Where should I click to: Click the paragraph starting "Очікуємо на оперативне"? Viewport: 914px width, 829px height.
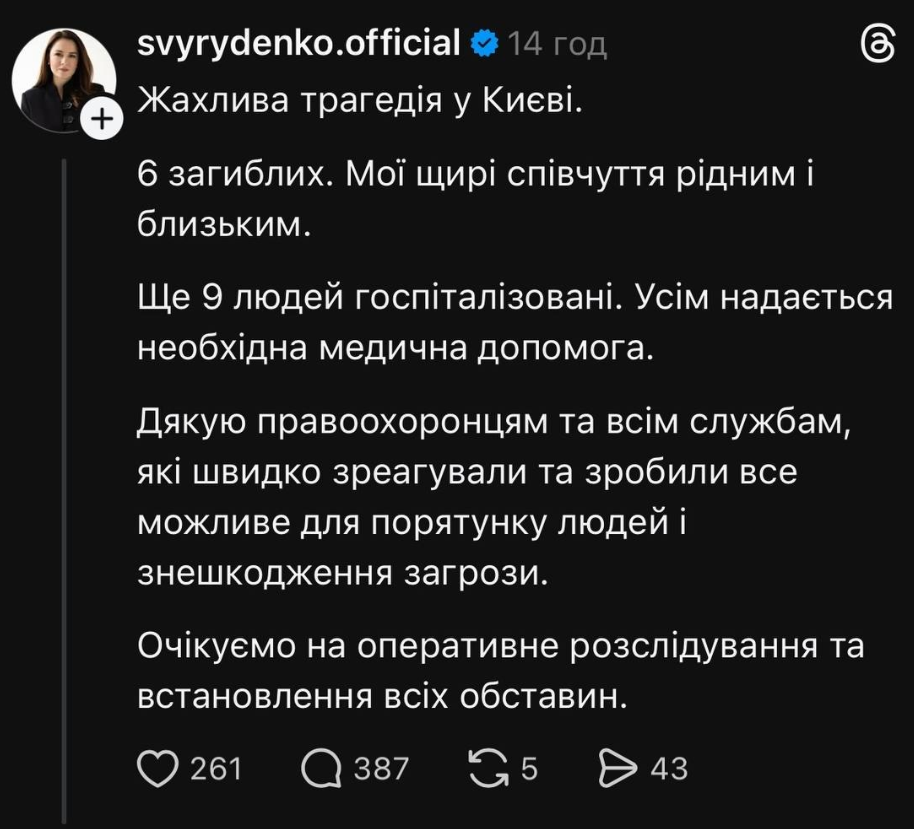tap(500, 671)
